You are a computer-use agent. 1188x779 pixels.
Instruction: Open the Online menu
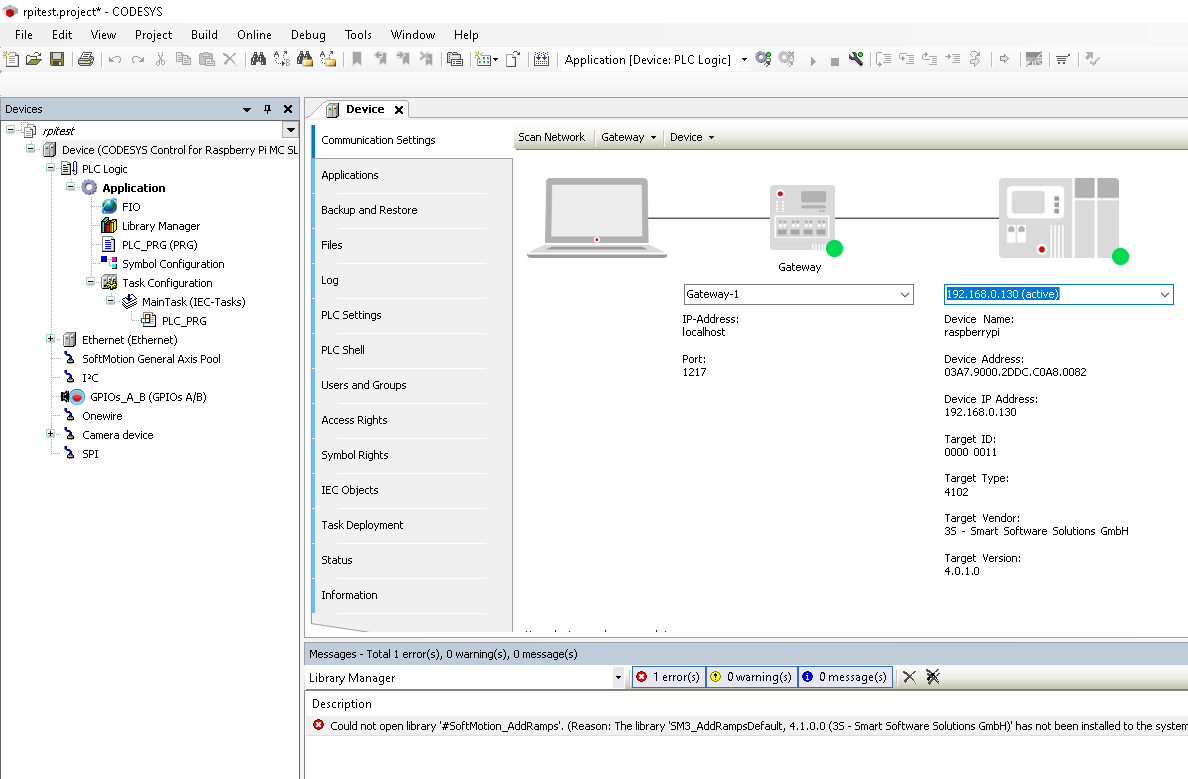(x=254, y=35)
